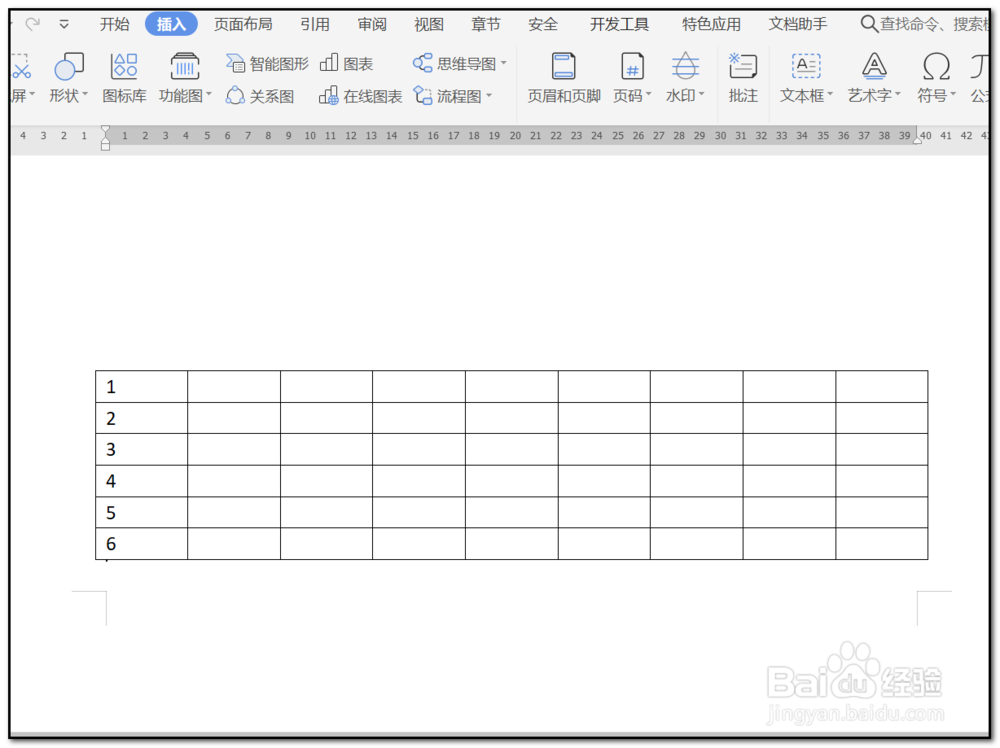1000x748 pixels.
Task: Click table cell containing 3
Action: [142, 450]
